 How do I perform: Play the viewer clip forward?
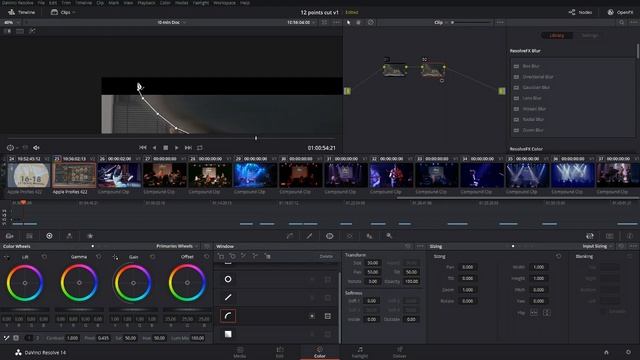pyautogui.click(x=177, y=148)
